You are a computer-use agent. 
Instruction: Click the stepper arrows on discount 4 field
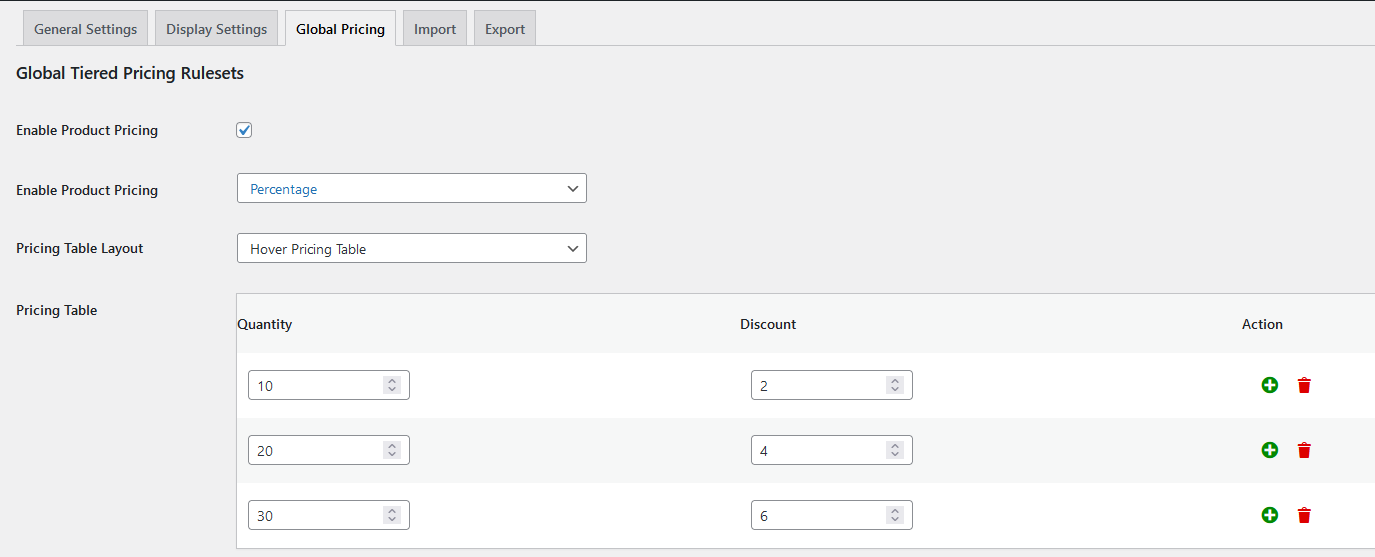point(895,450)
